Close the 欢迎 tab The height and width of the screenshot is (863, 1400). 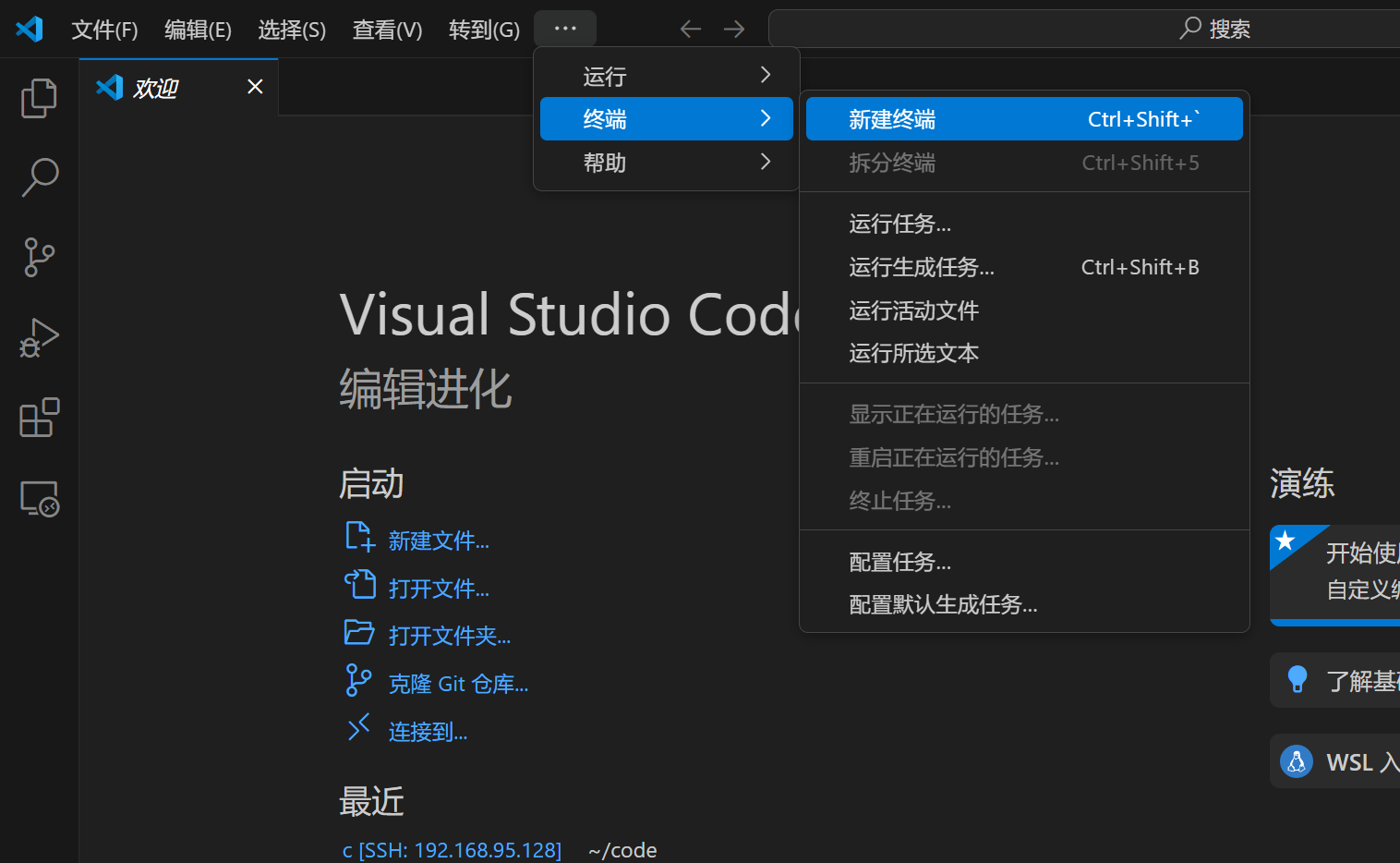[x=256, y=87]
